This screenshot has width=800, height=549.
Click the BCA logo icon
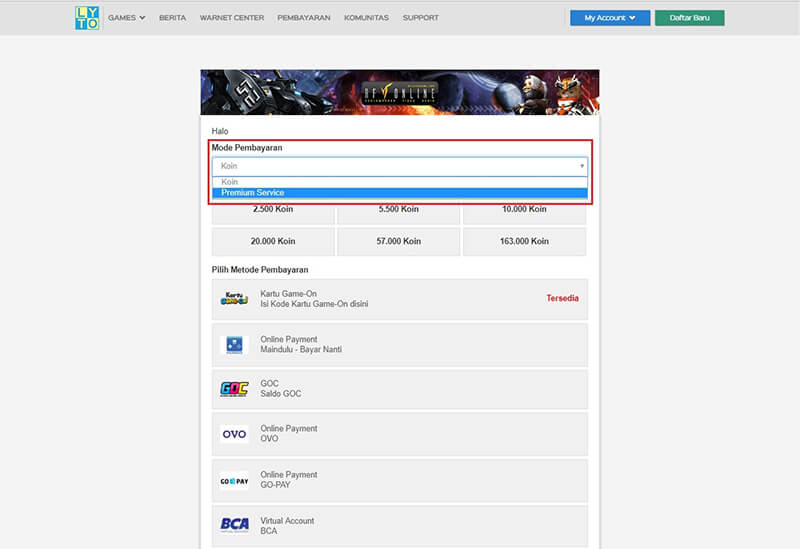tap(234, 525)
